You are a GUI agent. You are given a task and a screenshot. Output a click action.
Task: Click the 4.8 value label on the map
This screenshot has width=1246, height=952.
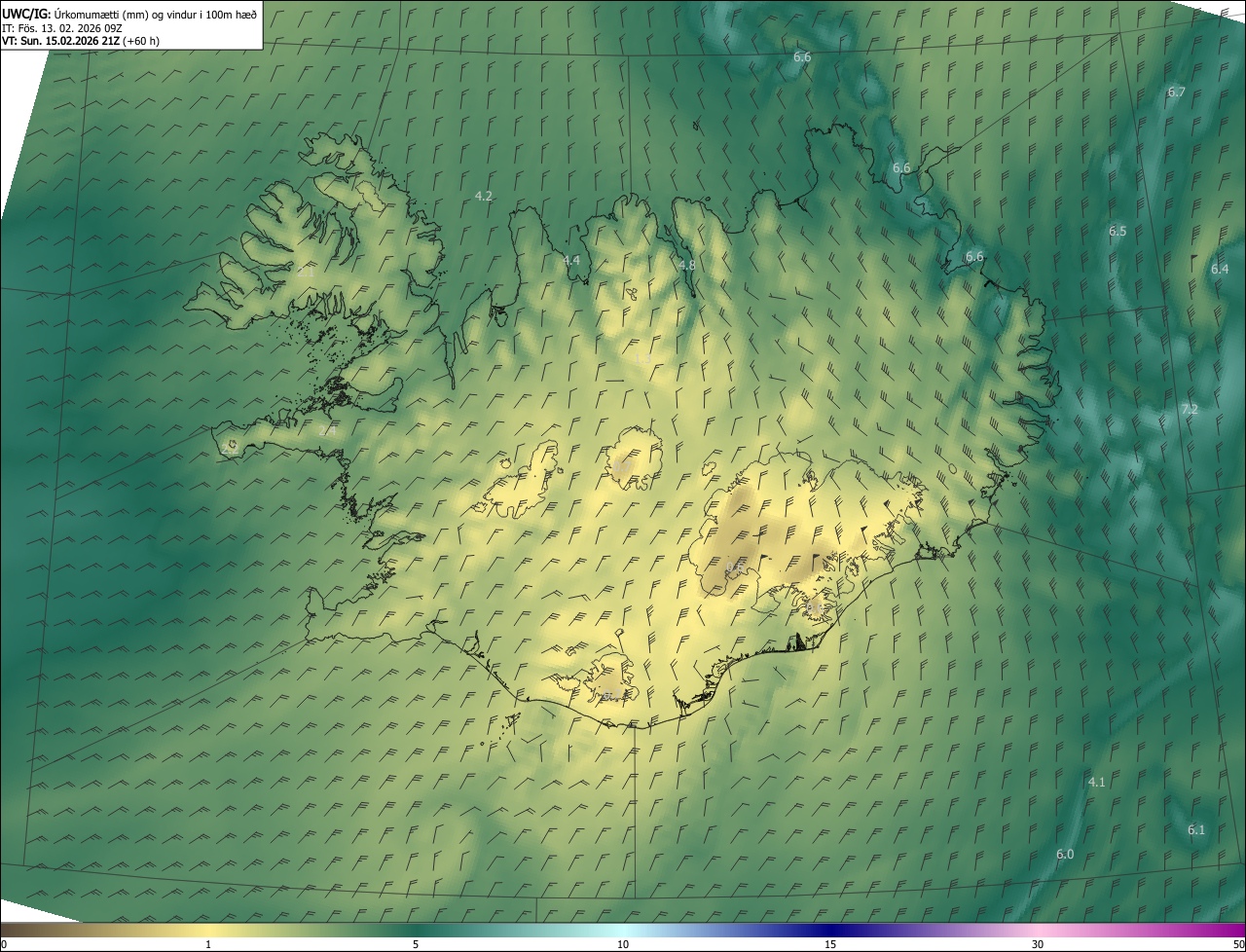pos(687,266)
